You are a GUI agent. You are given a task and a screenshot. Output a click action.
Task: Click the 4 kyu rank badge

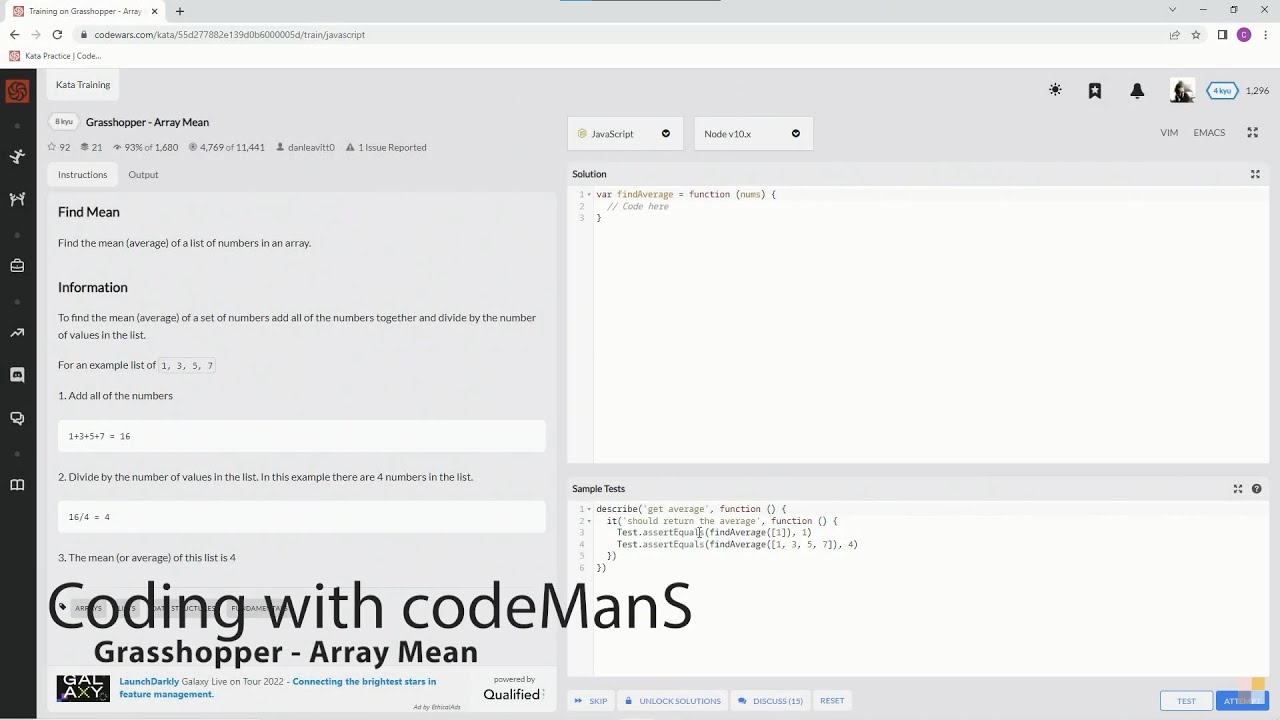coord(1222,91)
